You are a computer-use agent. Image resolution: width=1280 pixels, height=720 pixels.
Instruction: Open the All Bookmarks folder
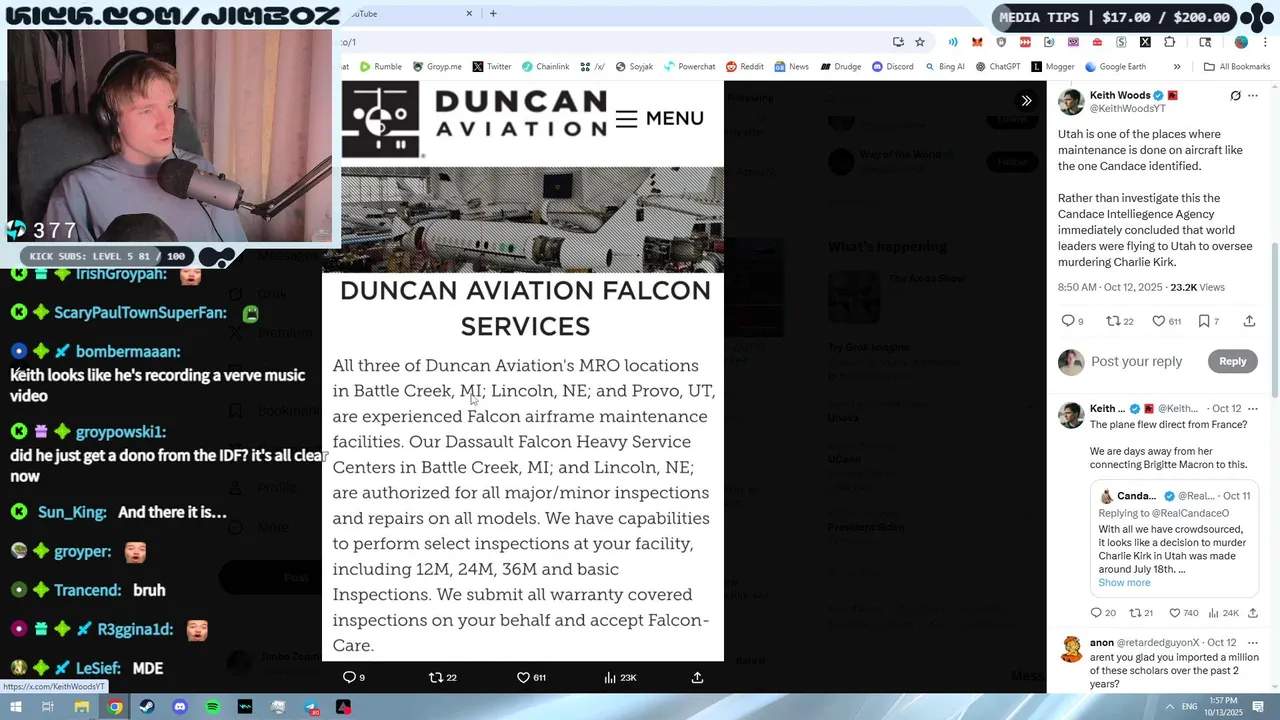1237,67
